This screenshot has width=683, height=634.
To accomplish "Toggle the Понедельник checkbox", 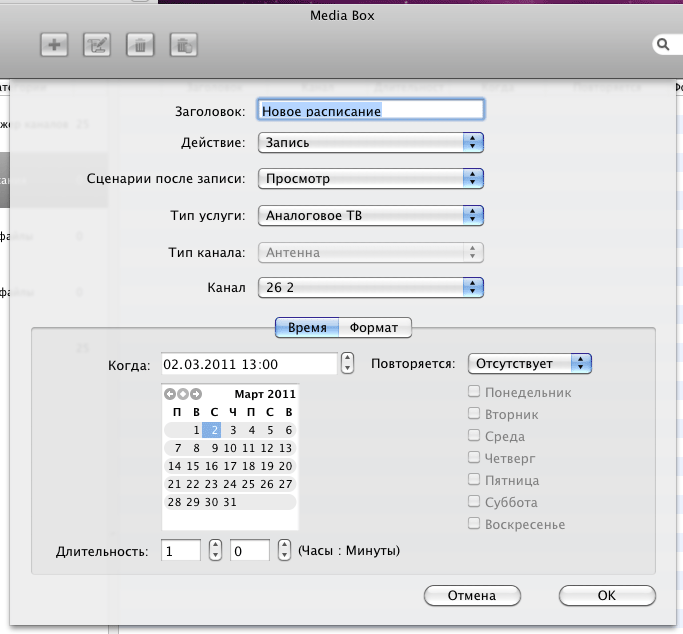I will pyautogui.click(x=475, y=392).
